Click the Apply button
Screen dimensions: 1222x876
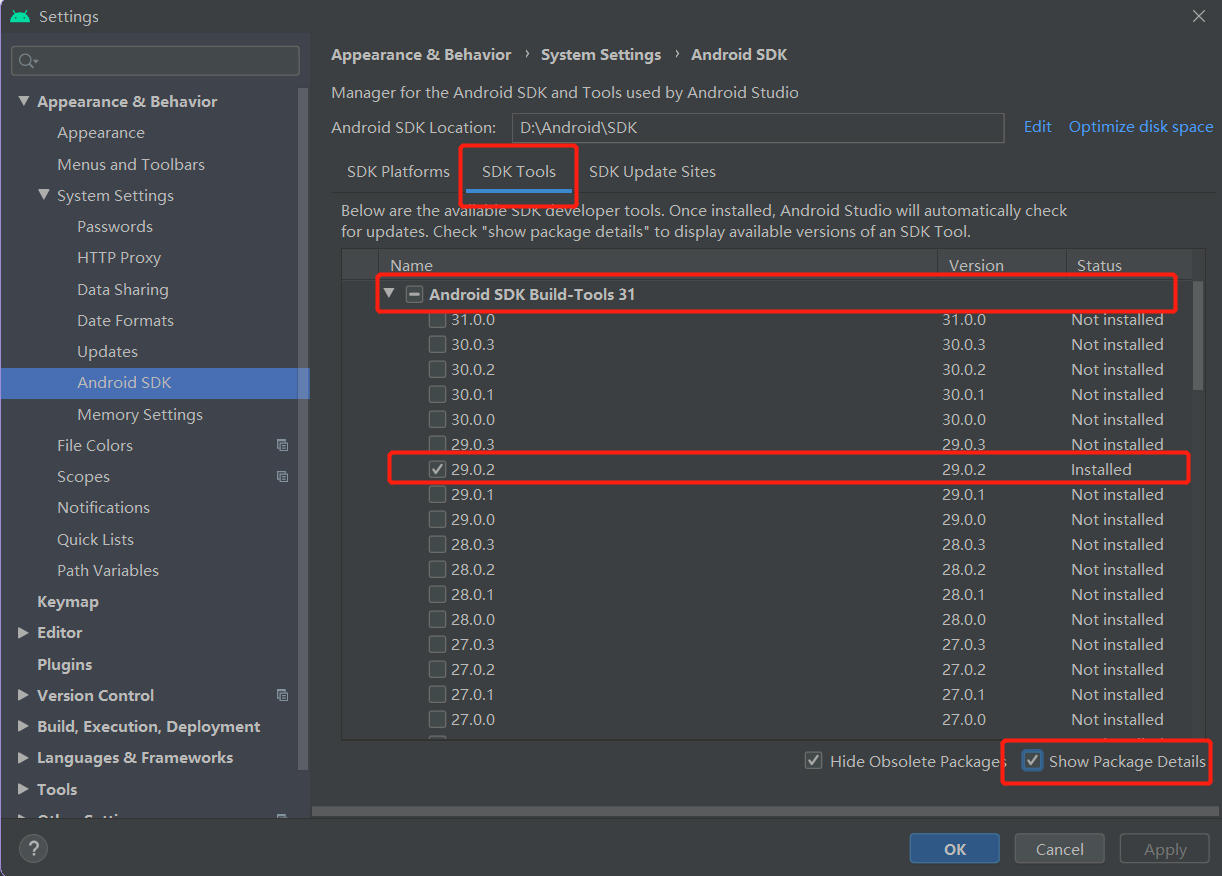click(x=1165, y=849)
